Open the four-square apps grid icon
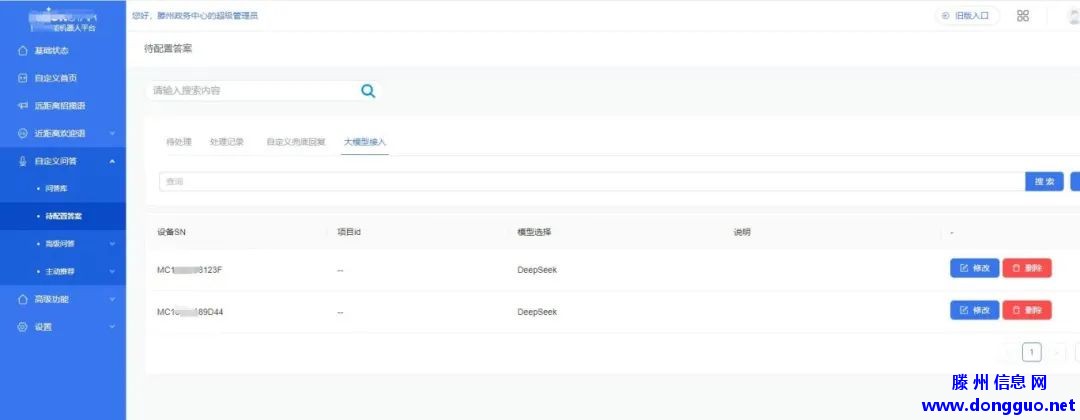The width and height of the screenshot is (1080, 420). 1023,16
